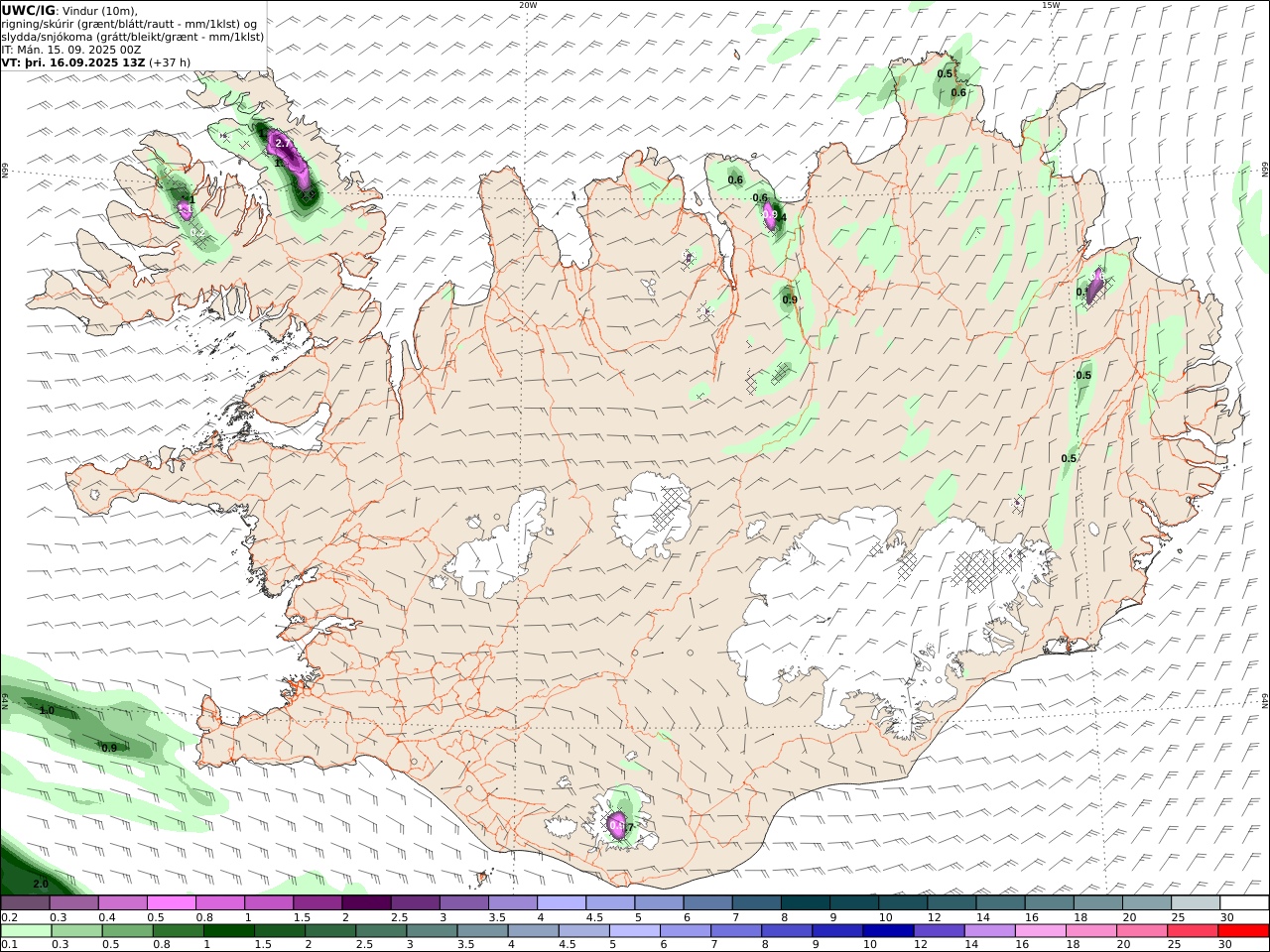Click the 2.7 precipitation value in the Westfjords
This screenshot has width=1270, height=952.
pos(283,144)
